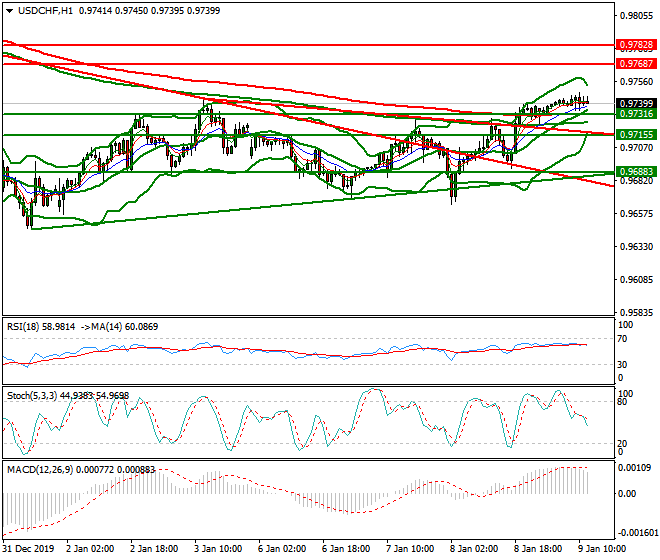The height and width of the screenshot is (560, 660).
Task: Select the RSI(18) indicator label
Action: (x=24, y=327)
